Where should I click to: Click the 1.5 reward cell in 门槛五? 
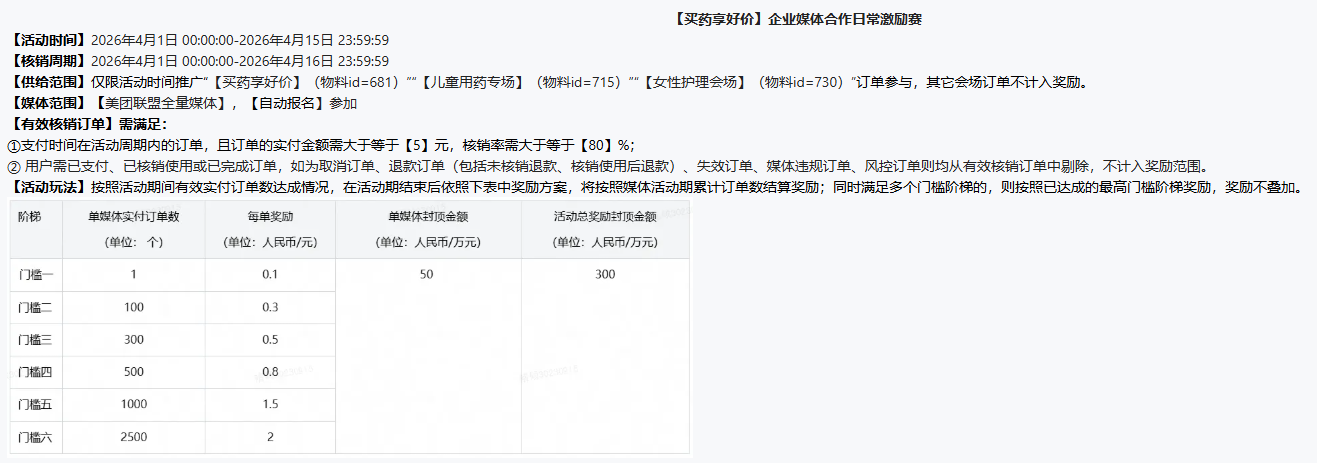tap(270, 405)
